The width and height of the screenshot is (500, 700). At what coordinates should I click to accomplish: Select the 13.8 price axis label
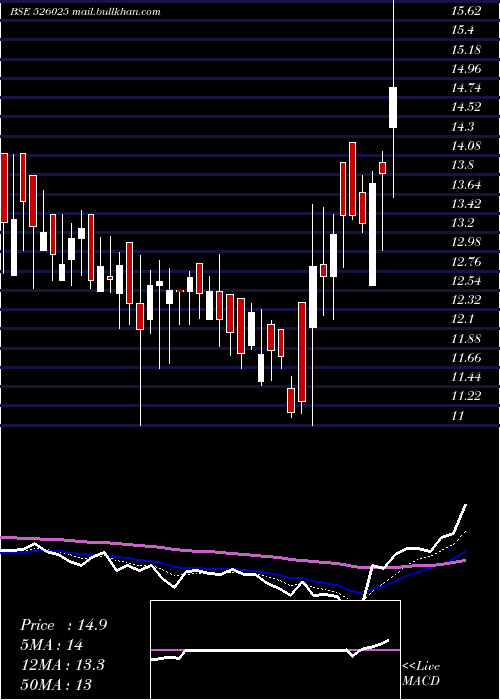[462, 165]
